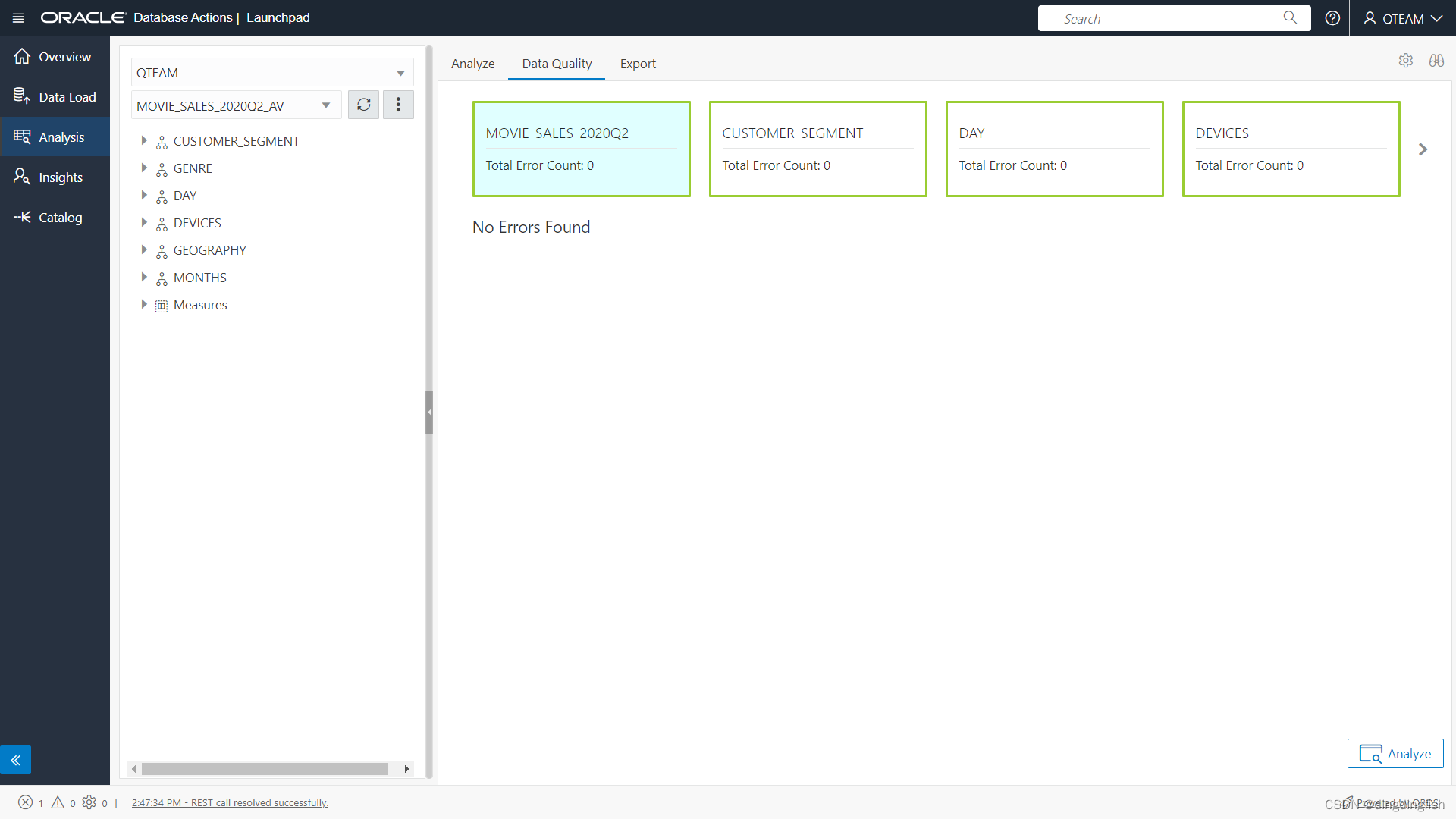Open the QTEAM schema dropdown
The width and height of the screenshot is (1456, 819).
[x=400, y=72]
